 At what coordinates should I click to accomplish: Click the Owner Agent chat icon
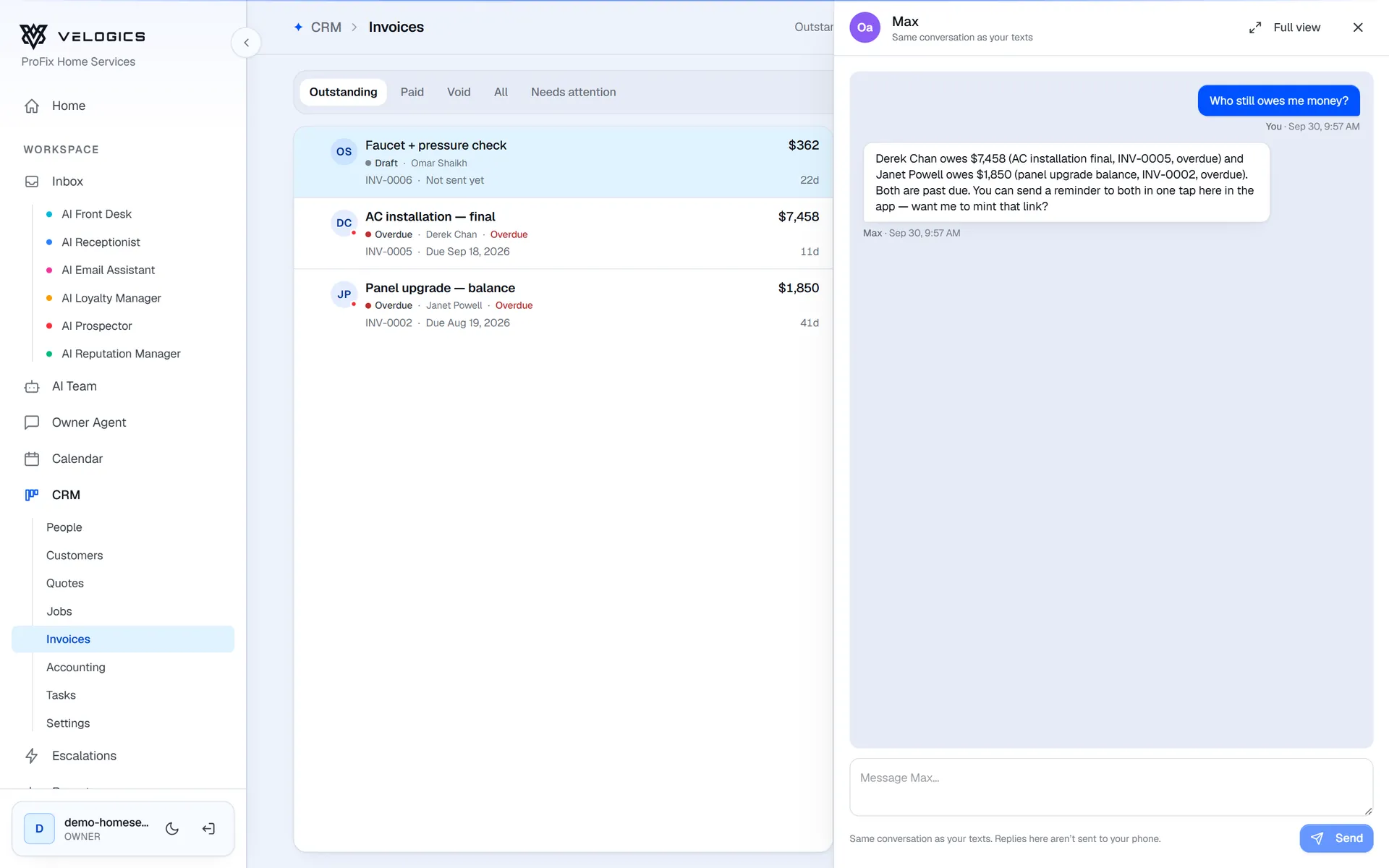(x=32, y=422)
